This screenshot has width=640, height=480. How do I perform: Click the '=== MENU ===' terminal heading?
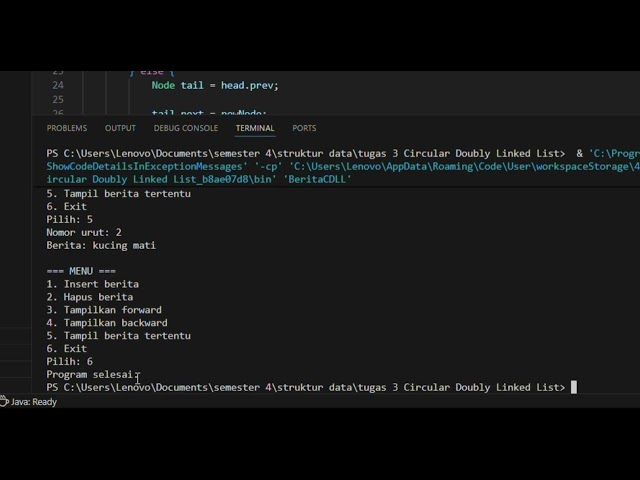[x=81, y=271]
